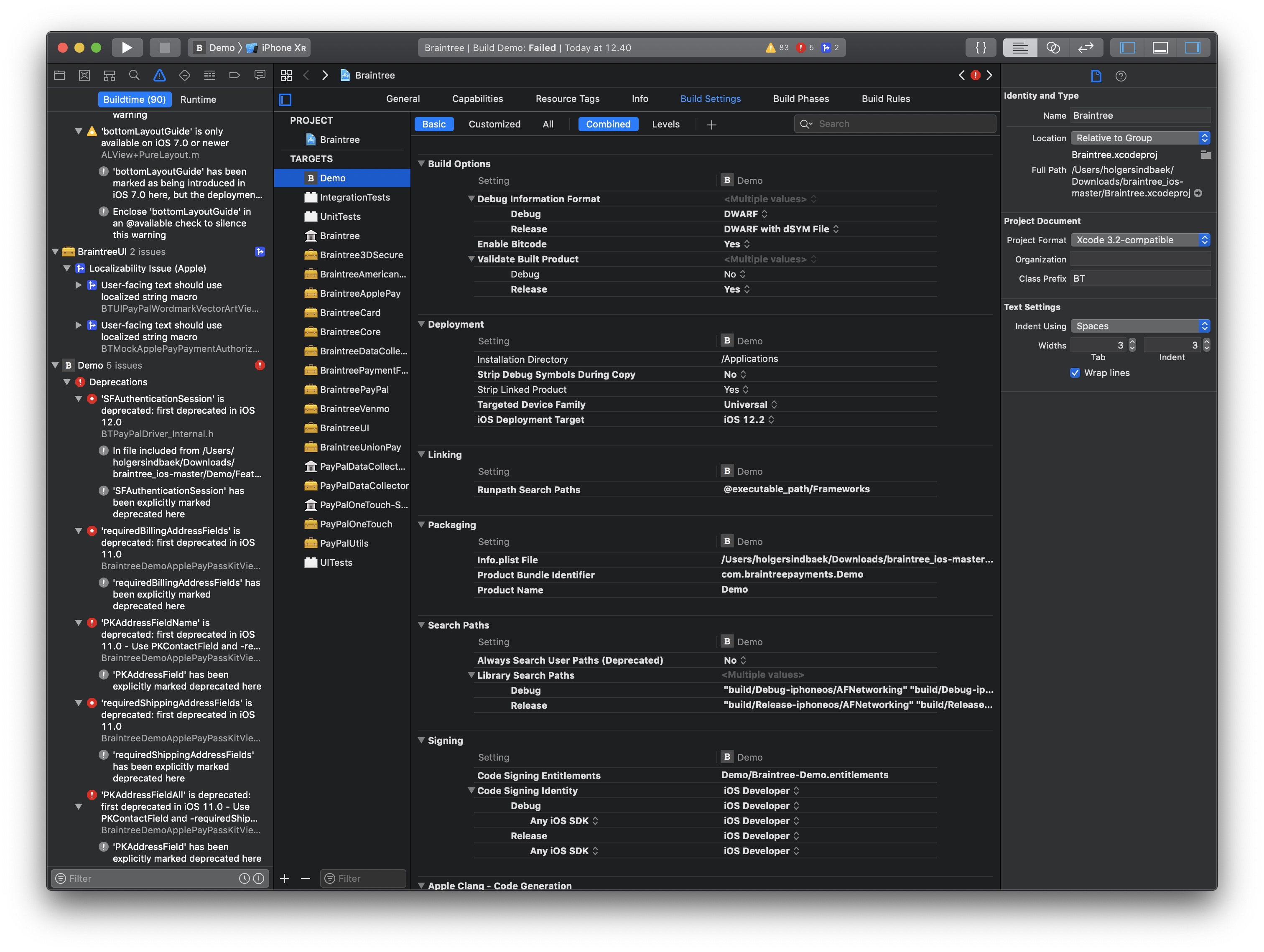The height and width of the screenshot is (952, 1264).
Task: Open the Location Relative to Group dropdown
Action: click(x=1141, y=138)
